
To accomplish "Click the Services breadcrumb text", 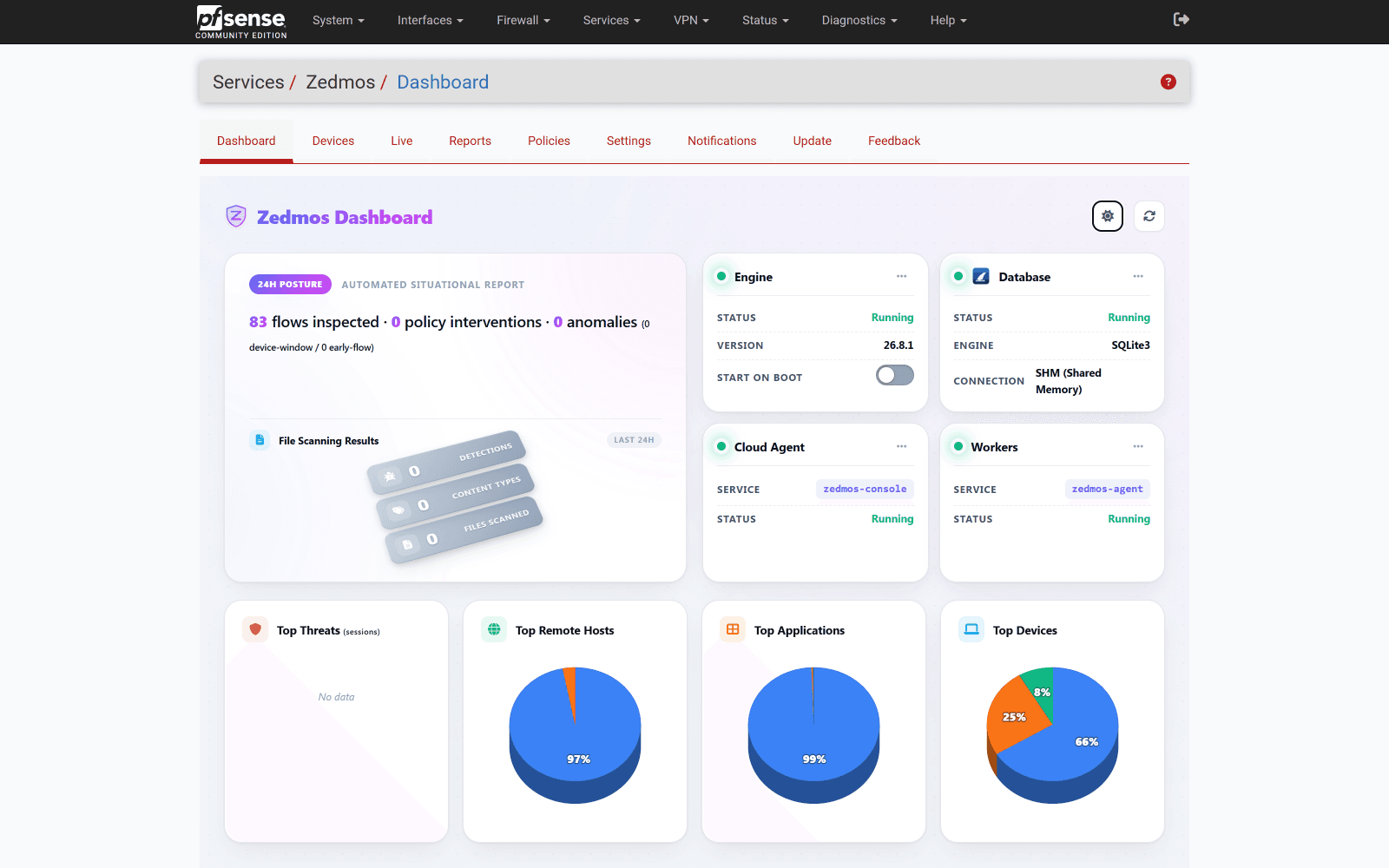I will click(x=248, y=82).
